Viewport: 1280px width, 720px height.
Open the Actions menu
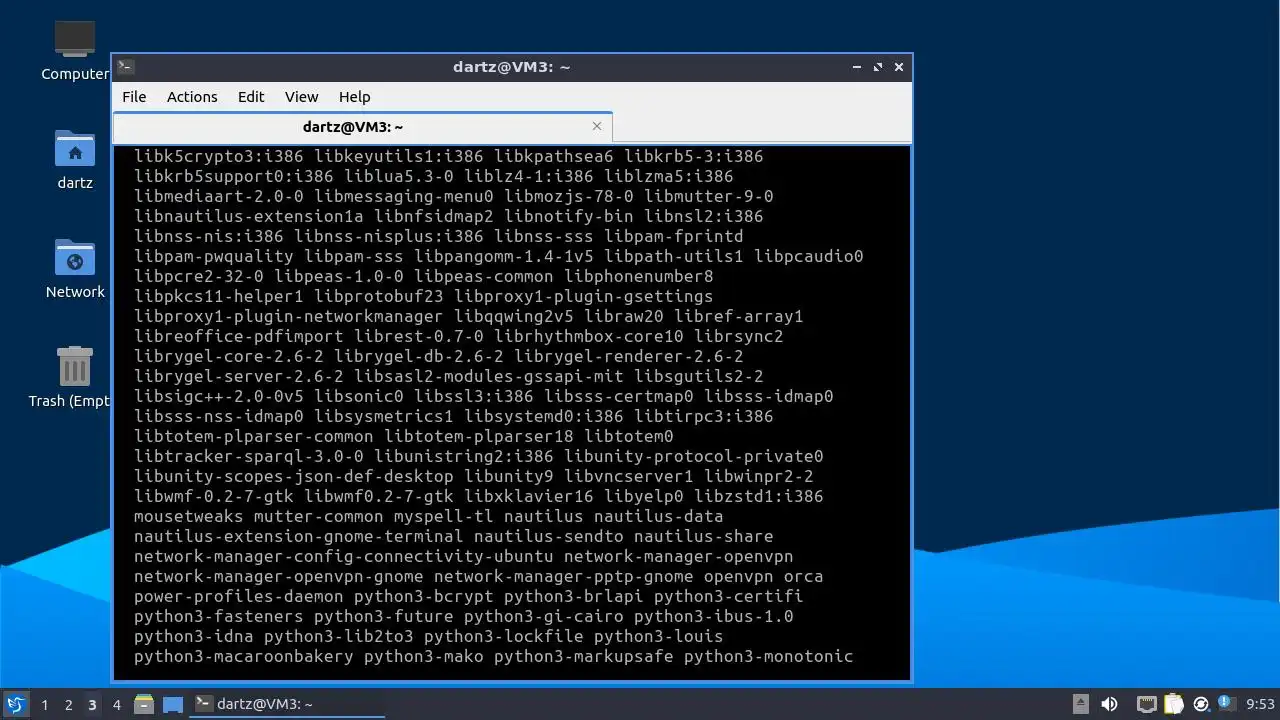click(x=192, y=97)
